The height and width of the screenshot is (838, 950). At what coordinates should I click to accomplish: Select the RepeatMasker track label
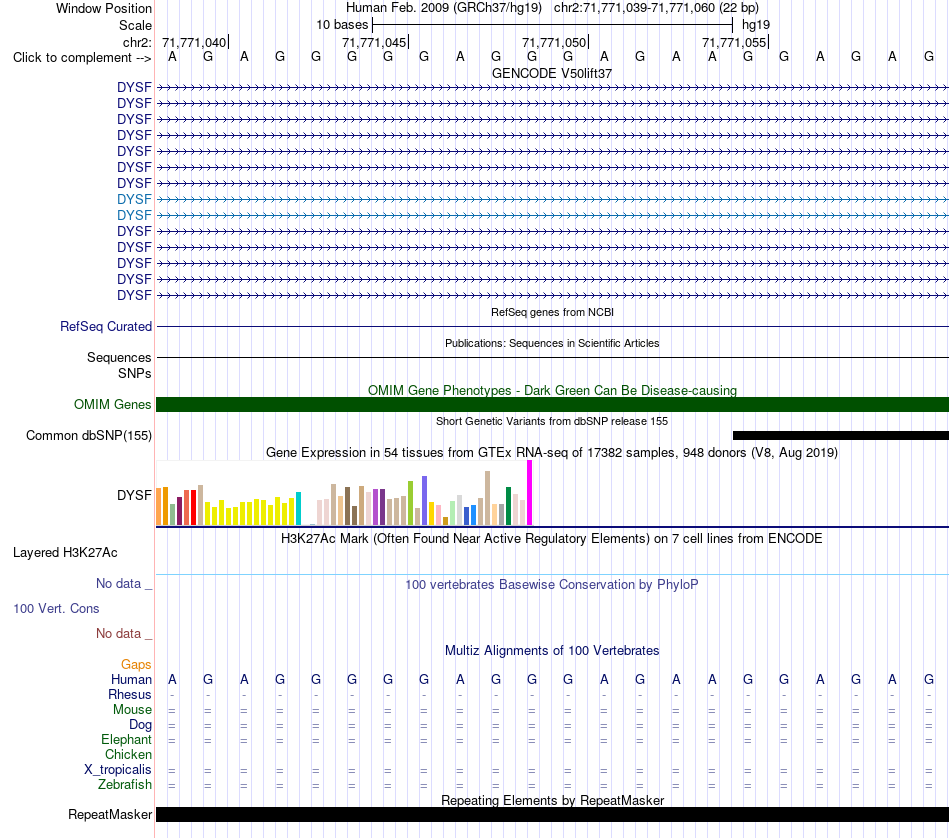[110, 814]
